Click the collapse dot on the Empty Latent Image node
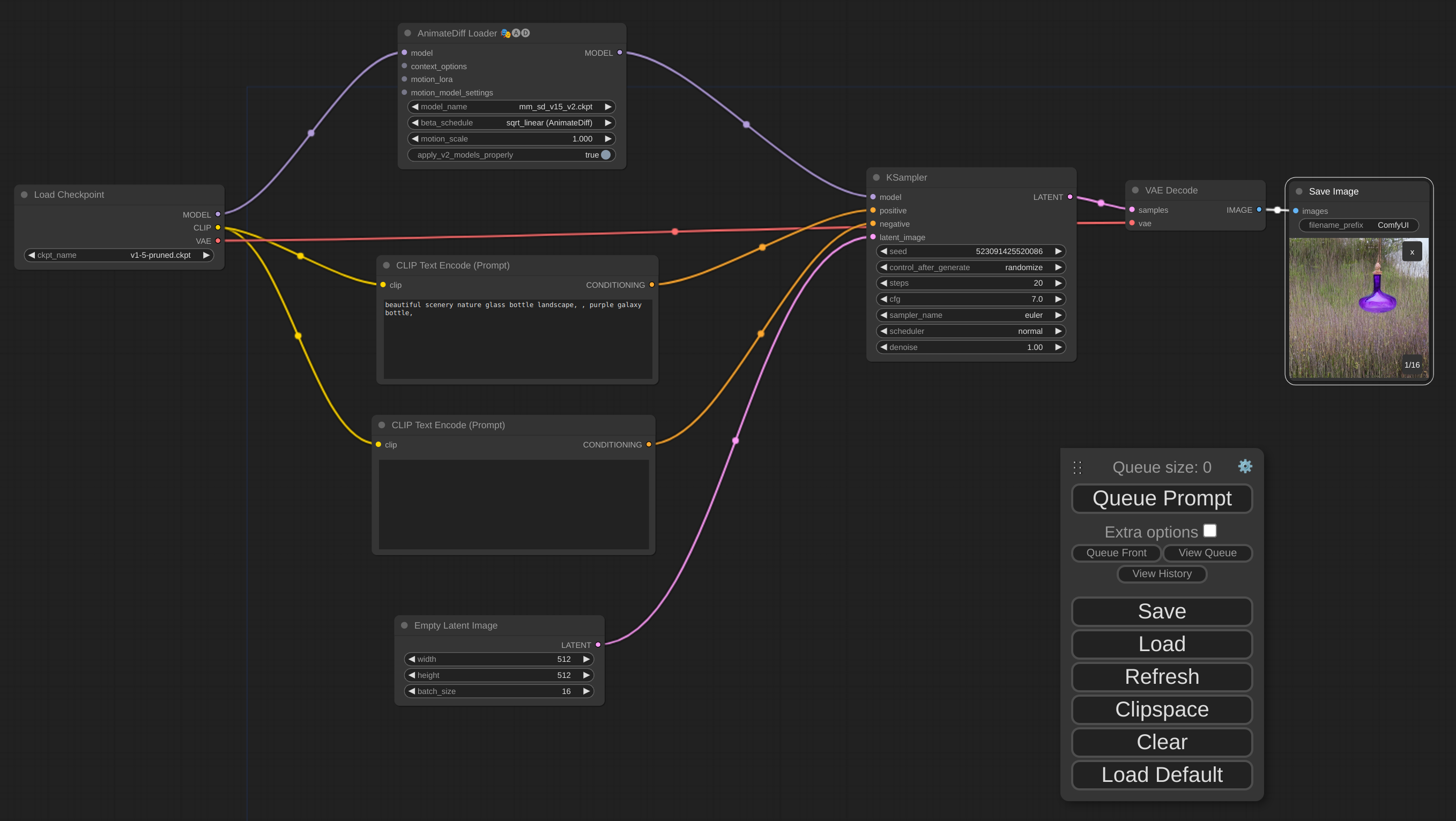 coord(404,625)
